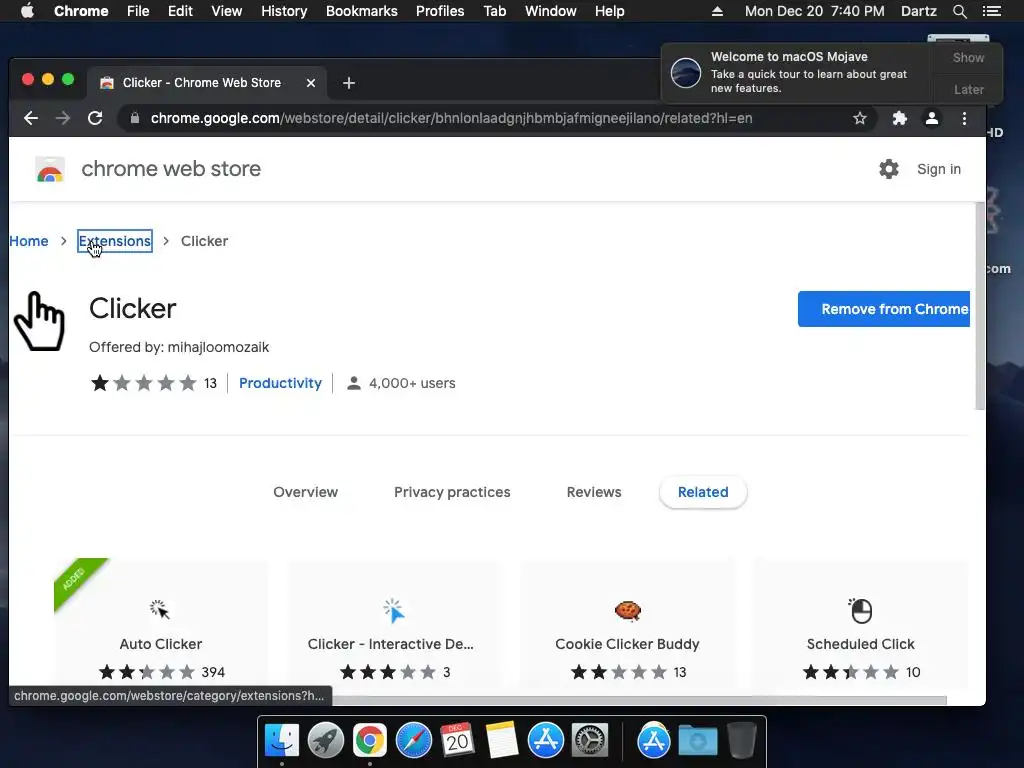Open Launchpad rocket in the Dock
This screenshot has height=768, width=1024.
pyautogui.click(x=326, y=741)
